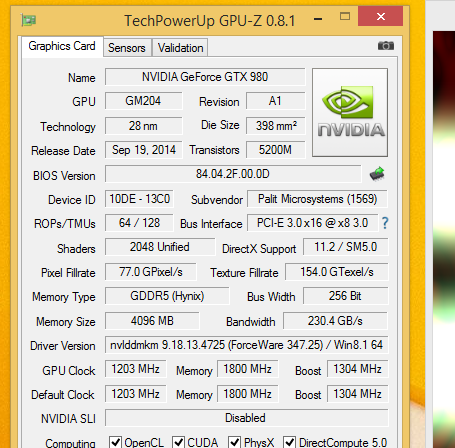Click Default Clock row Memory value 1800 MHz
This screenshot has width=455, height=448.
248,394
